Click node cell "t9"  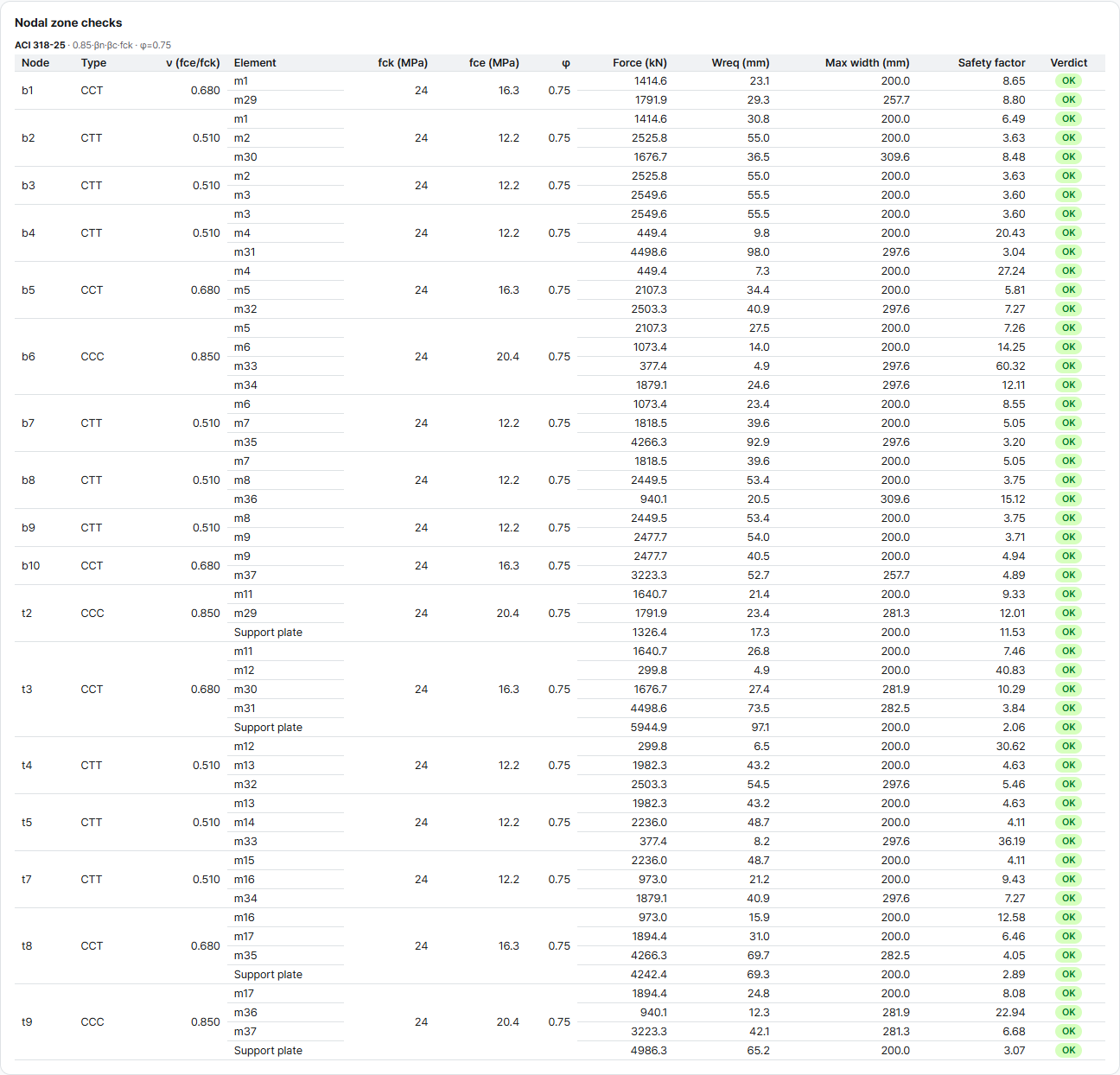pyautogui.click(x=27, y=1021)
